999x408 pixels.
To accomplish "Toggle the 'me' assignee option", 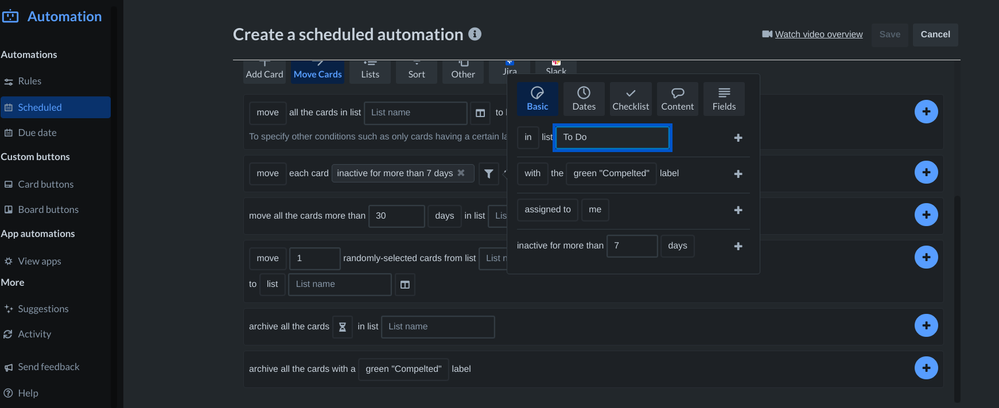I will click(x=595, y=210).
